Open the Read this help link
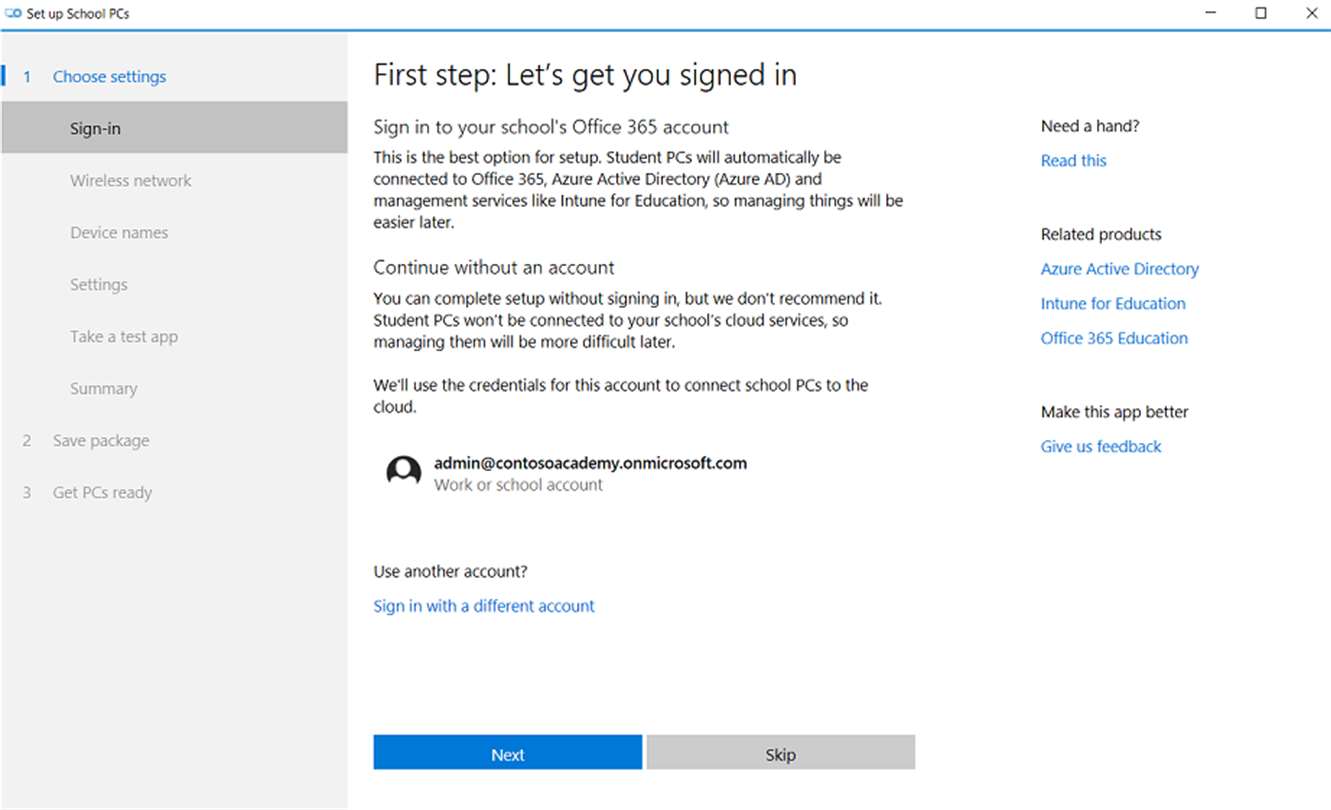The width and height of the screenshot is (1331, 810). (1073, 161)
